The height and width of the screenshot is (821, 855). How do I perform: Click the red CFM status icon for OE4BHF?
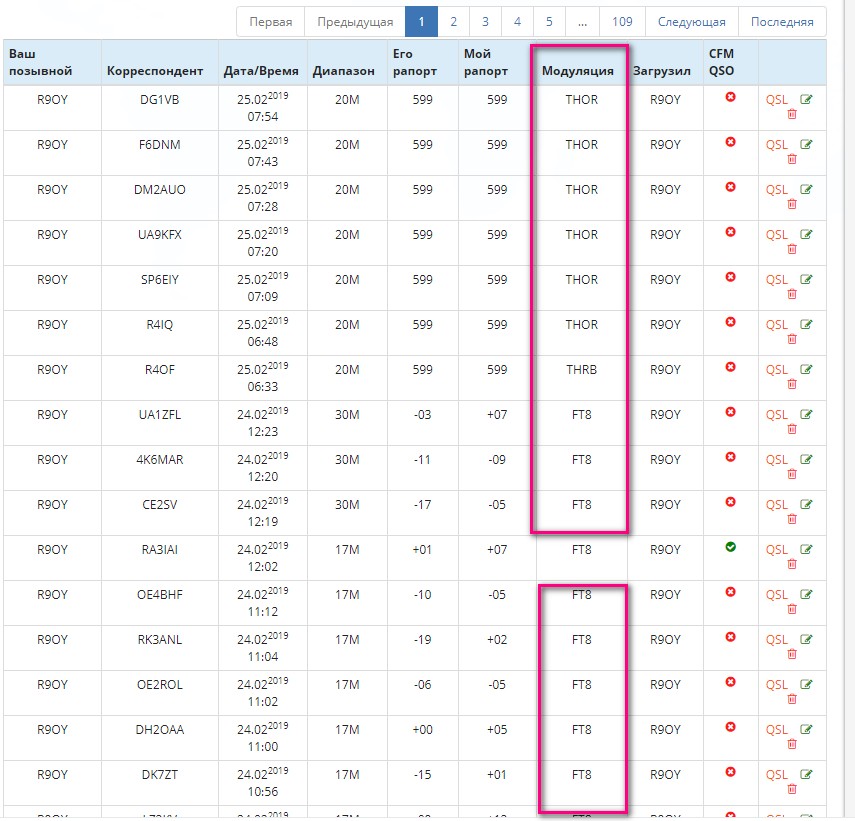(x=730, y=592)
